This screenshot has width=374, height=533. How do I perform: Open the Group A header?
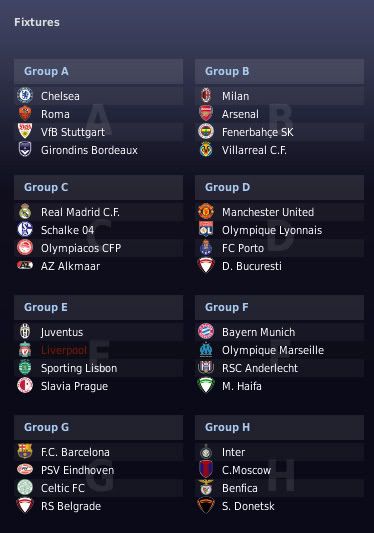coord(99,71)
